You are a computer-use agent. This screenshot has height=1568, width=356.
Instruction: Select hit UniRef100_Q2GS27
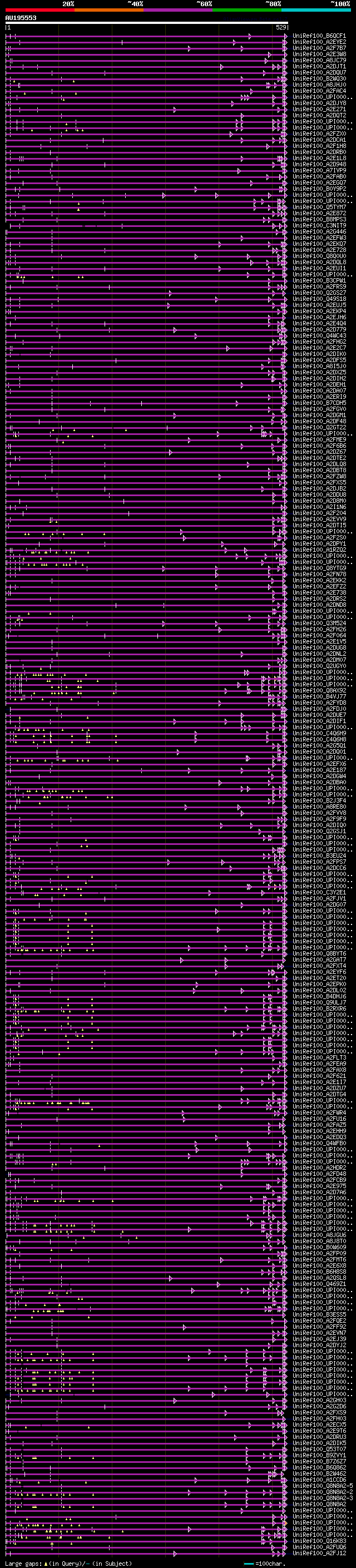(x=319, y=293)
